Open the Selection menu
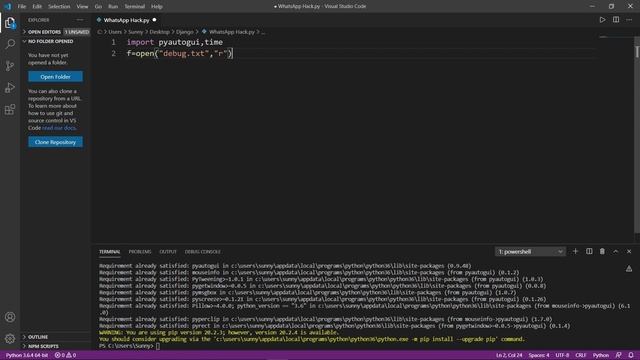The width and height of the screenshot is (640, 360). [x=59, y=6]
